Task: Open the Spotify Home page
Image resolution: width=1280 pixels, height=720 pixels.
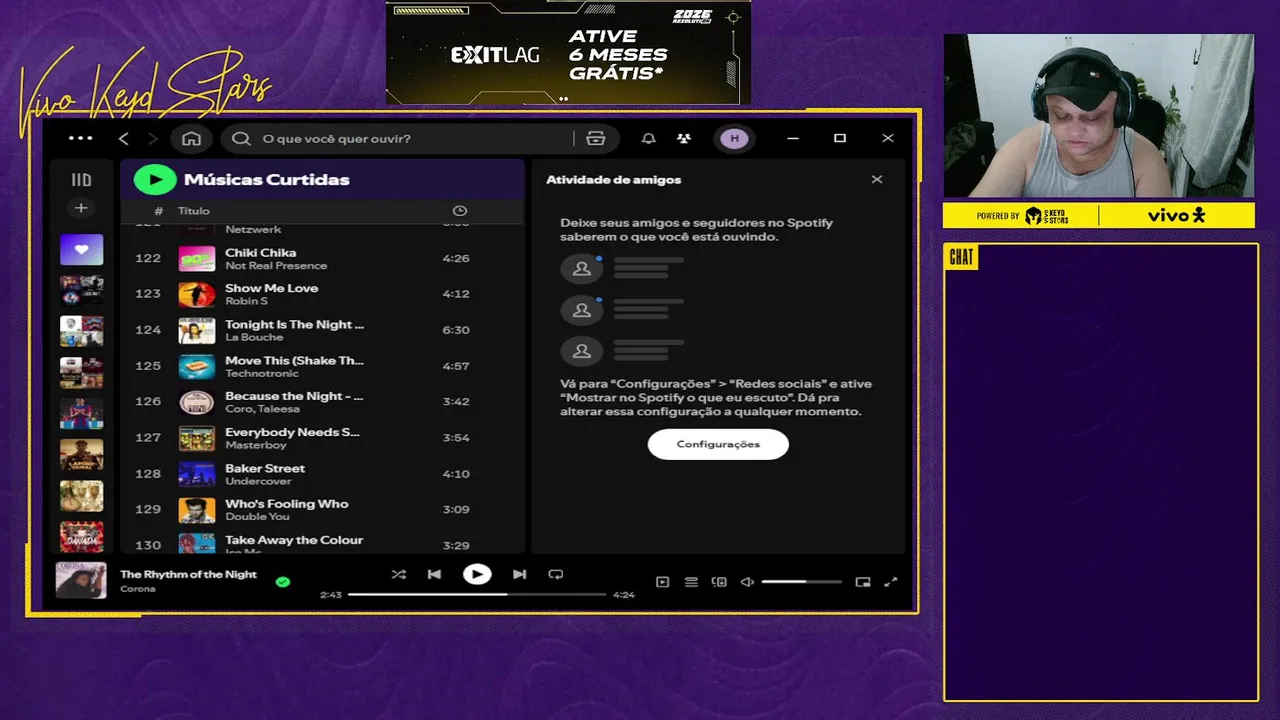Action: [192, 138]
